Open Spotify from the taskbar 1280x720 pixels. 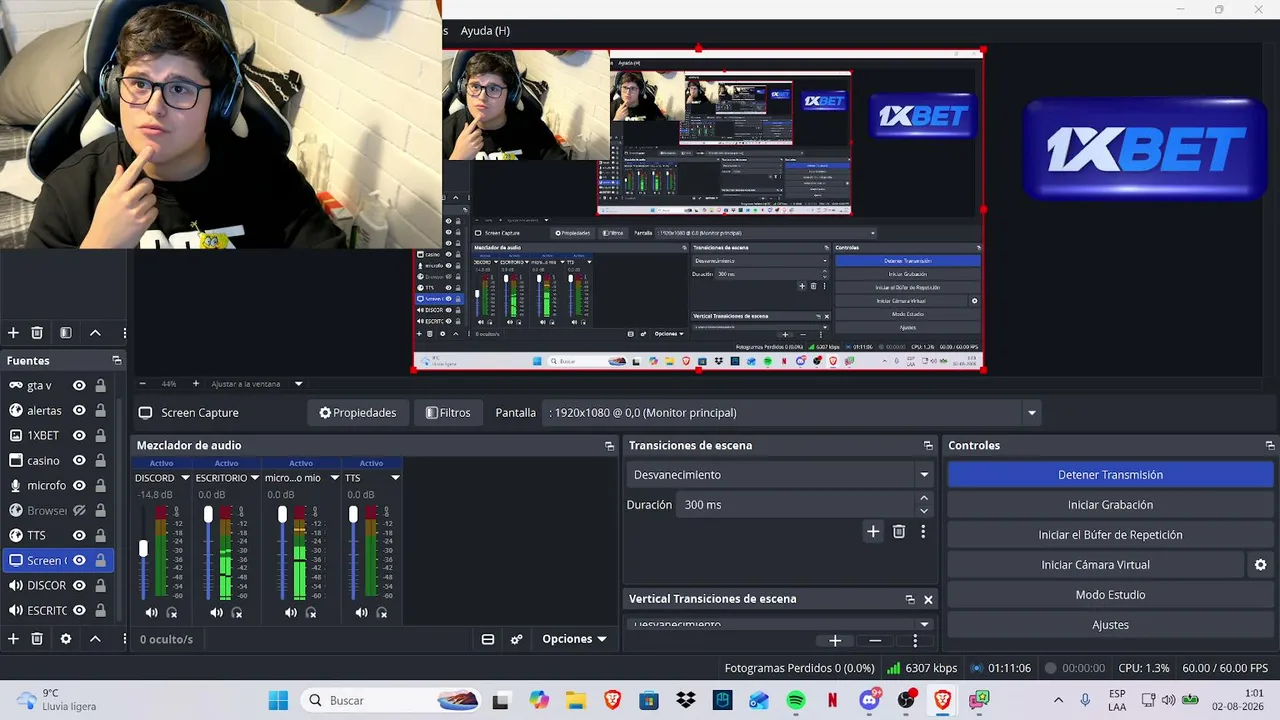coord(796,700)
